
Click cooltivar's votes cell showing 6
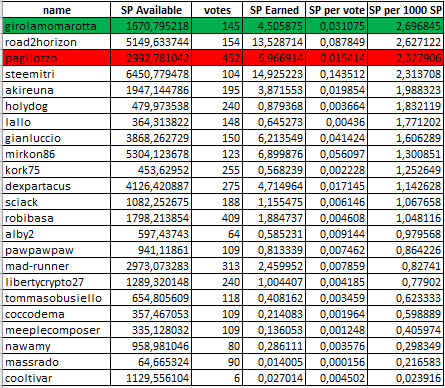click(x=217, y=378)
